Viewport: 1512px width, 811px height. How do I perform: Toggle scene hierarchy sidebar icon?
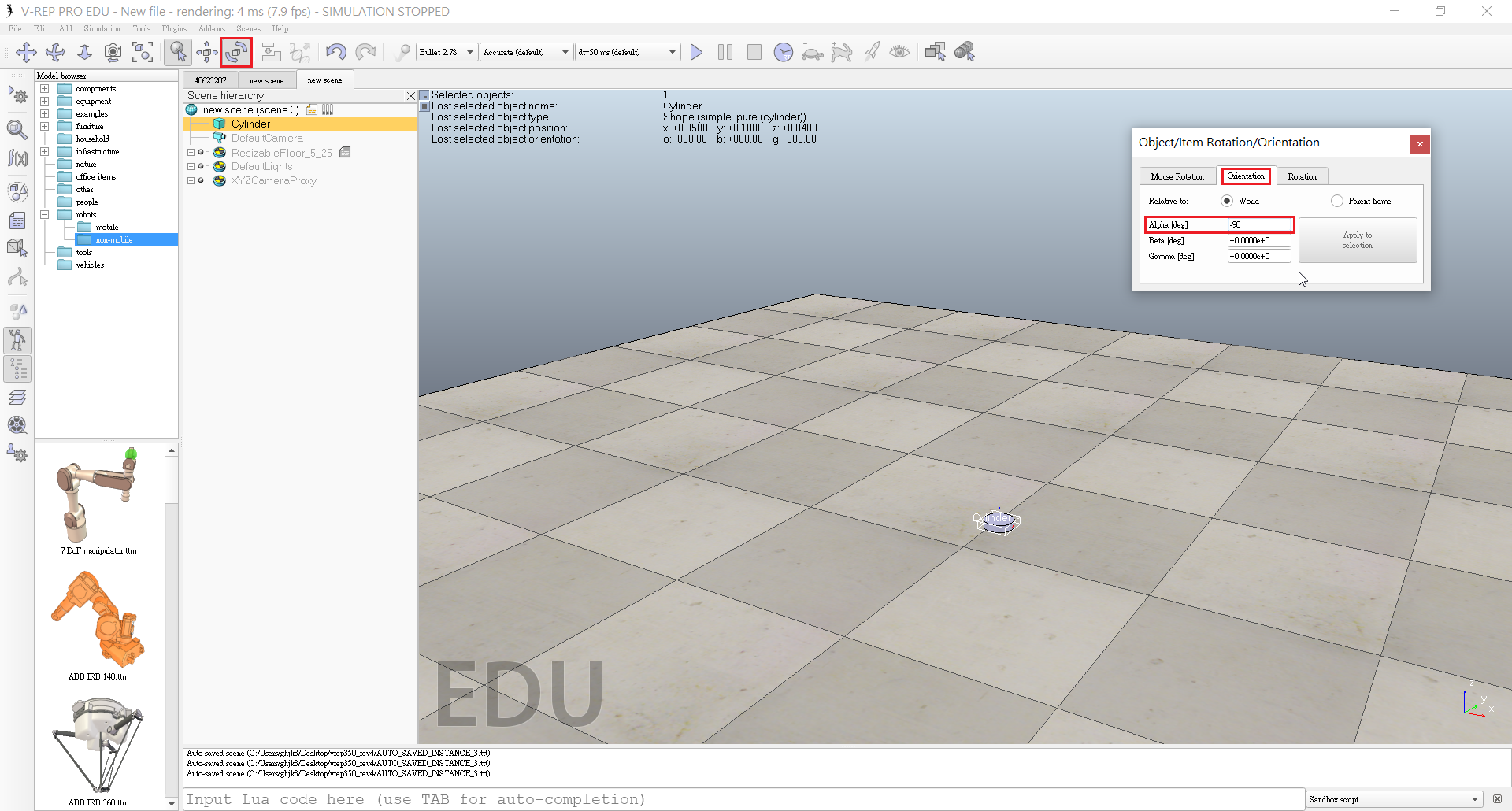tap(17, 368)
